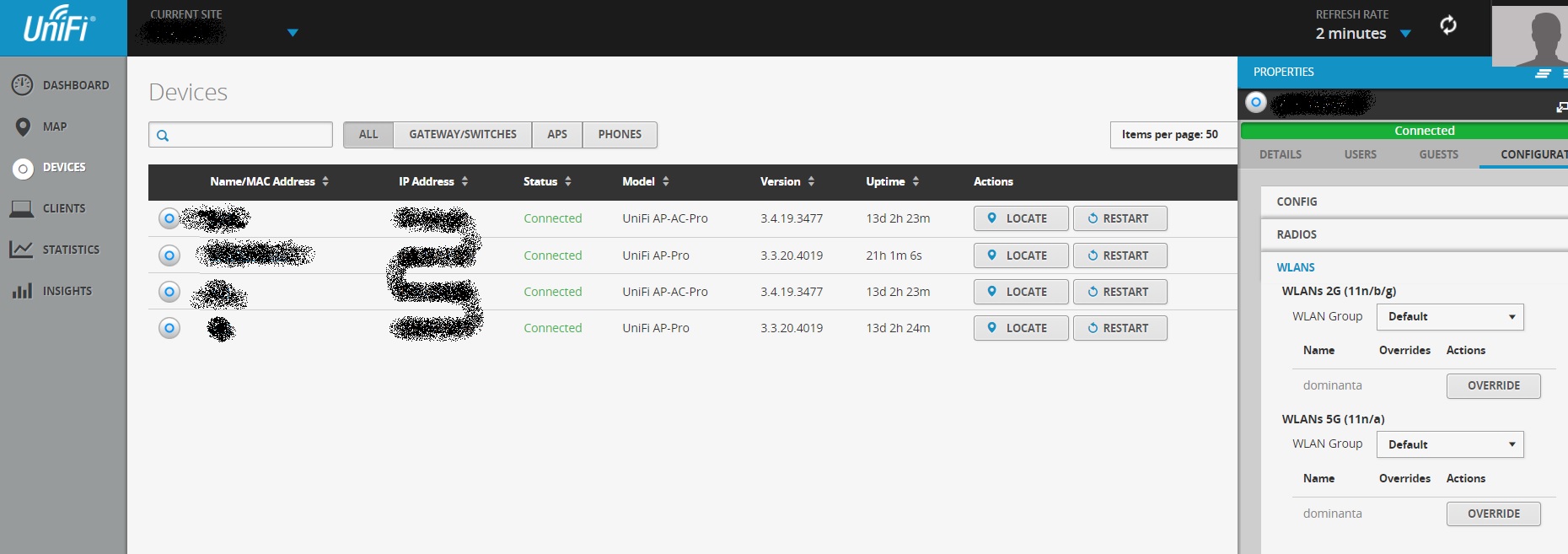The height and width of the screenshot is (554, 1568).
Task: Open the Refresh Rate dropdown
Action: point(1363,34)
